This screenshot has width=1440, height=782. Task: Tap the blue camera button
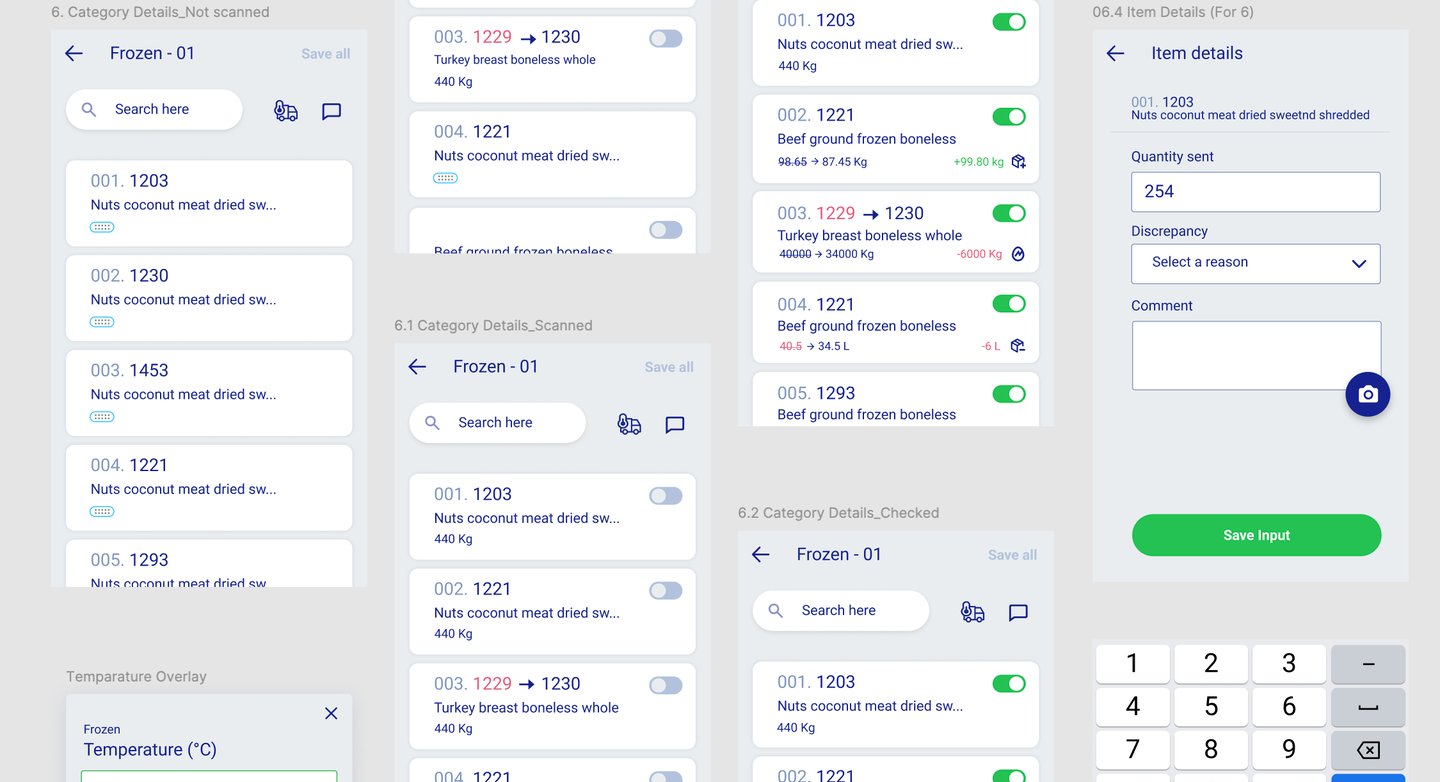1368,394
